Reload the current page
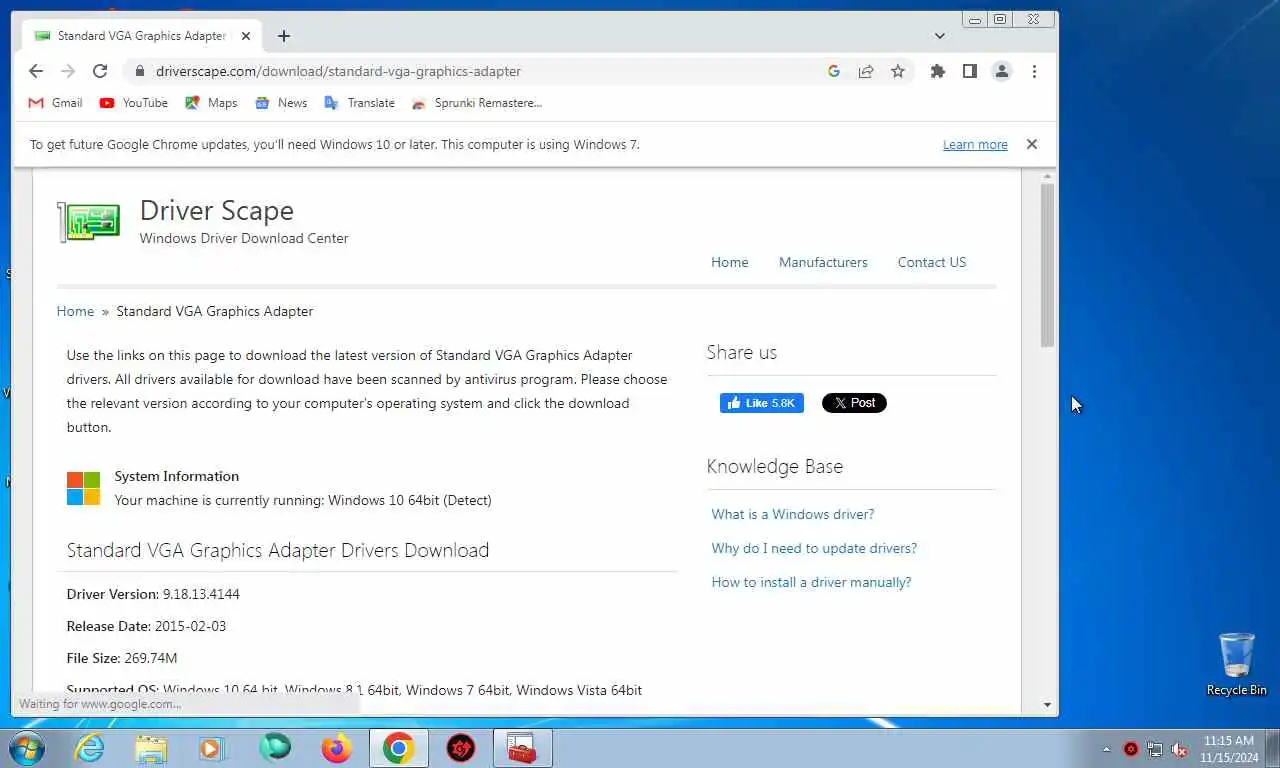This screenshot has height=768, width=1280. click(100, 71)
